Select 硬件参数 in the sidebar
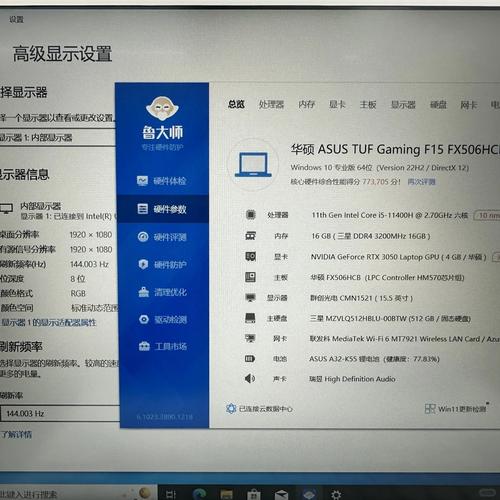The height and width of the screenshot is (500, 500). tap(163, 209)
